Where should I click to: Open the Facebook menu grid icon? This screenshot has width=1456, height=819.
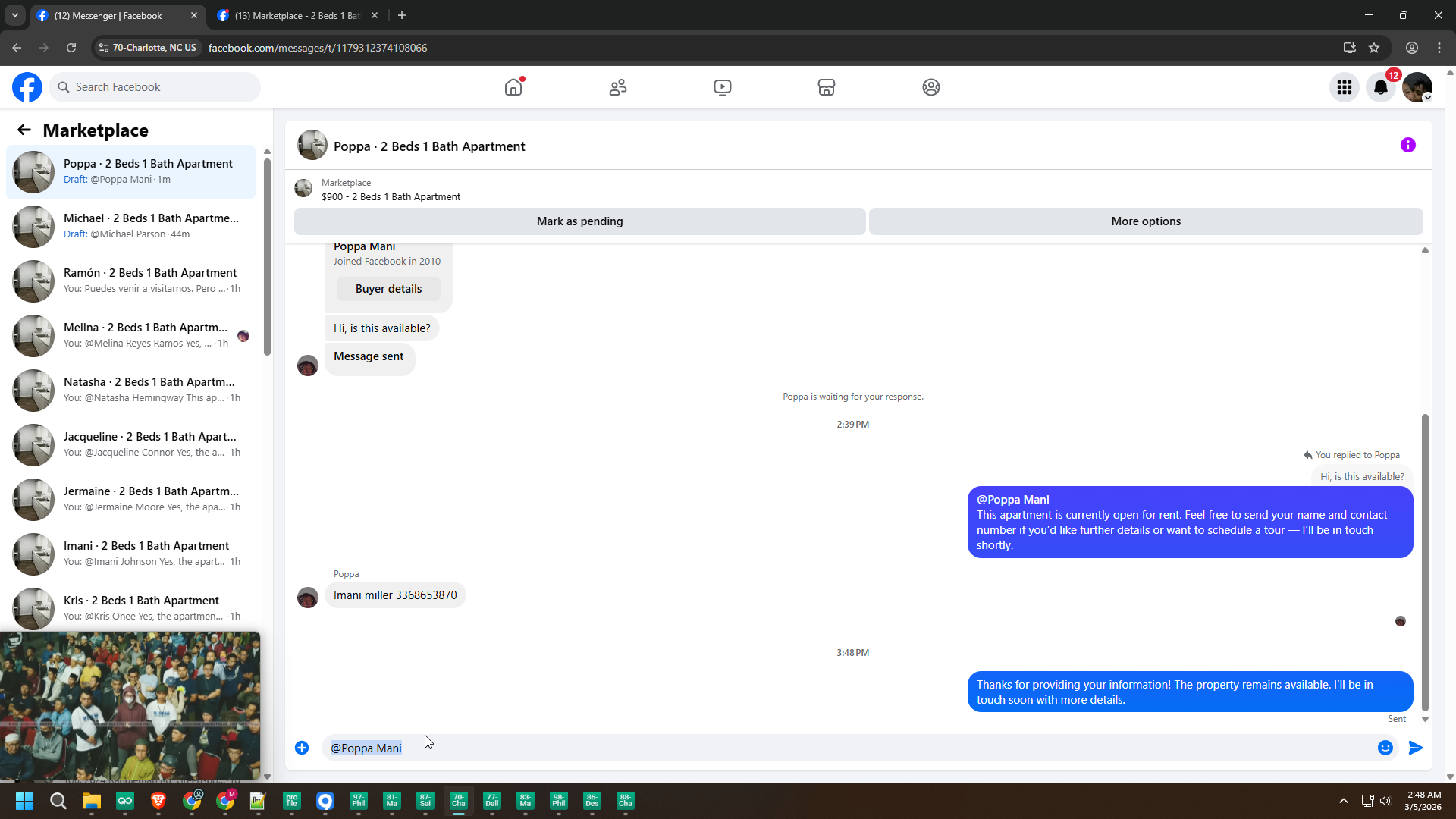pyautogui.click(x=1345, y=87)
